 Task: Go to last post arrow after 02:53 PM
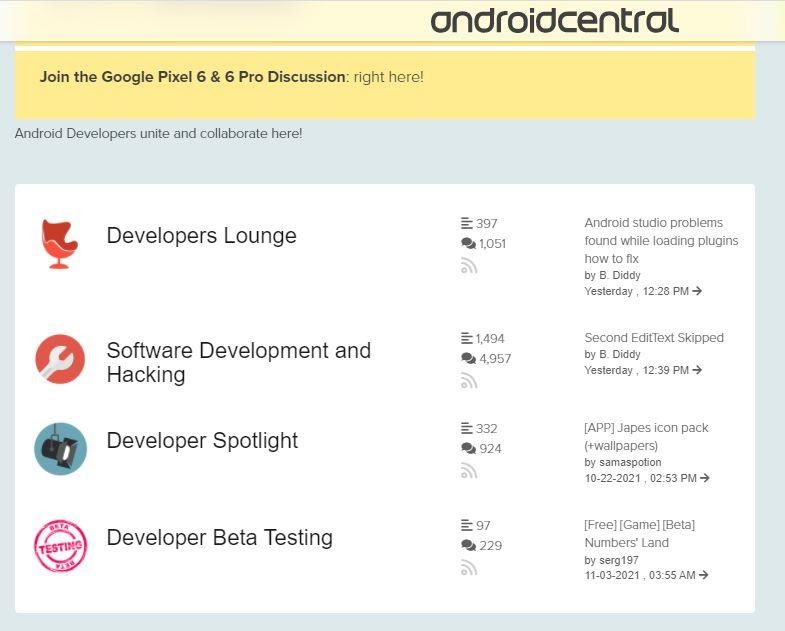[704, 478]
